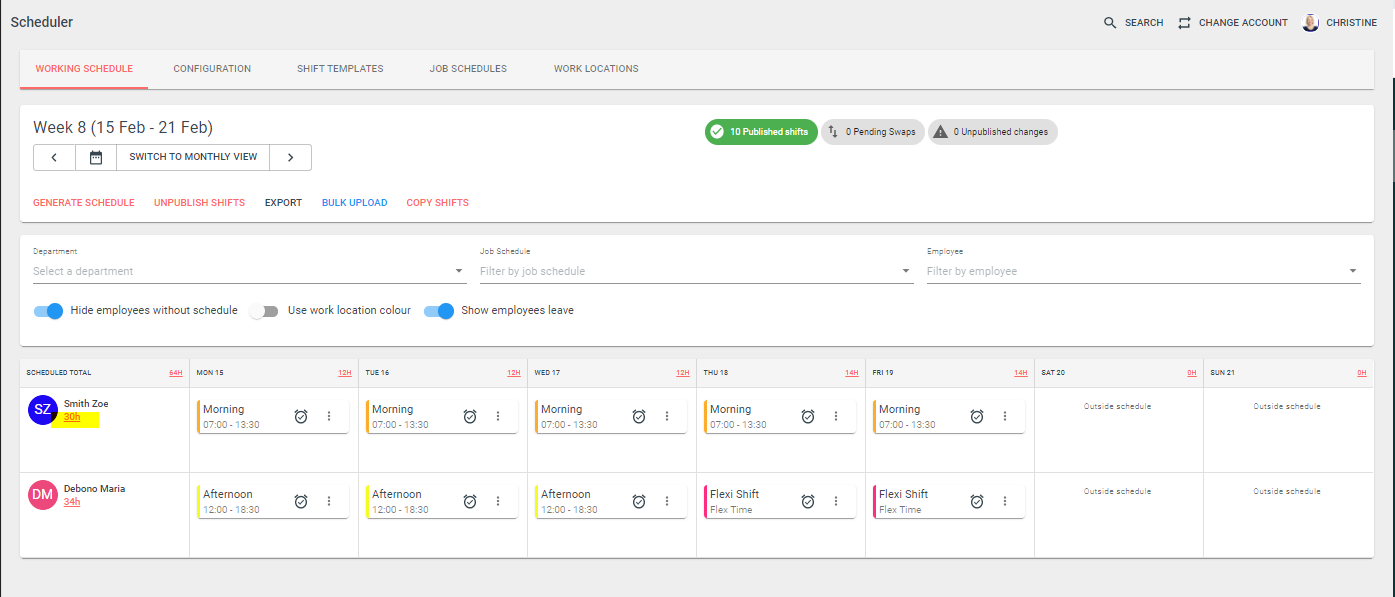Viewport: 1395px width, 597px height.
Task: Open the three-dot menu on Debono Maria's Monday Afternoon shift
Action: point(329,501)
